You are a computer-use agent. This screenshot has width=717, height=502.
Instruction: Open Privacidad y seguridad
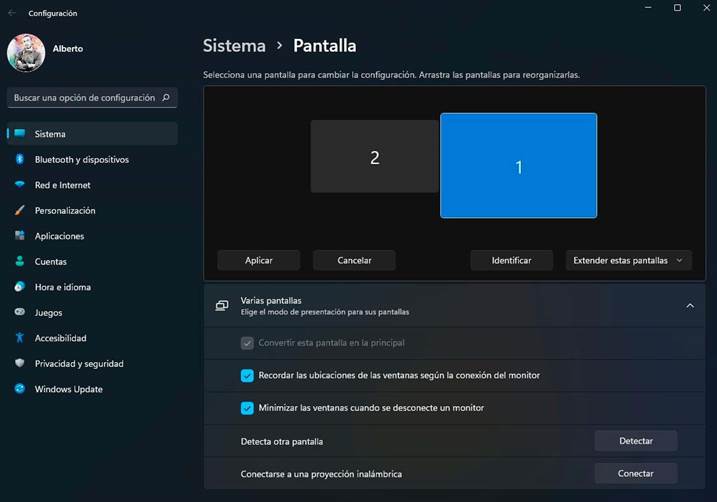point(92,363)
